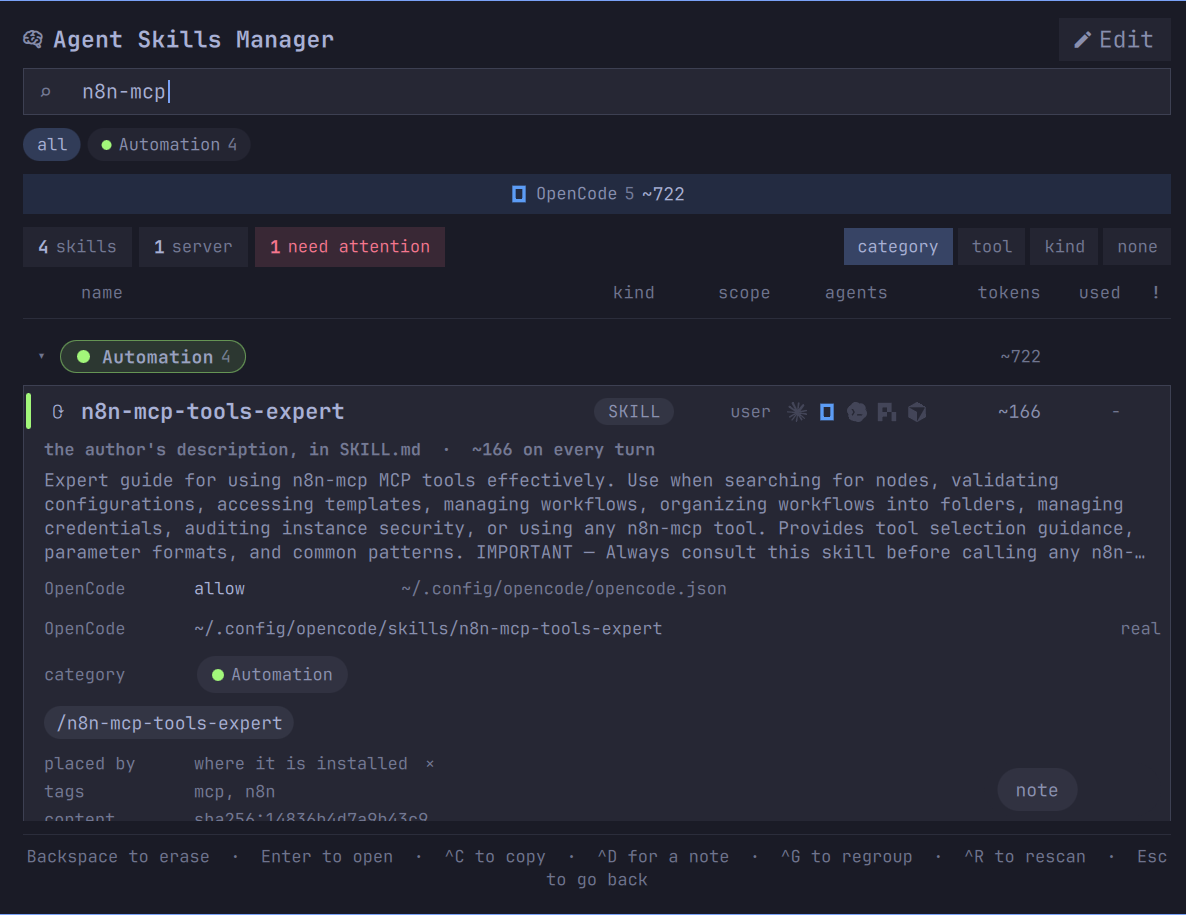Click the terminal-blob agent icon in skill row

[x=857, y=412]
